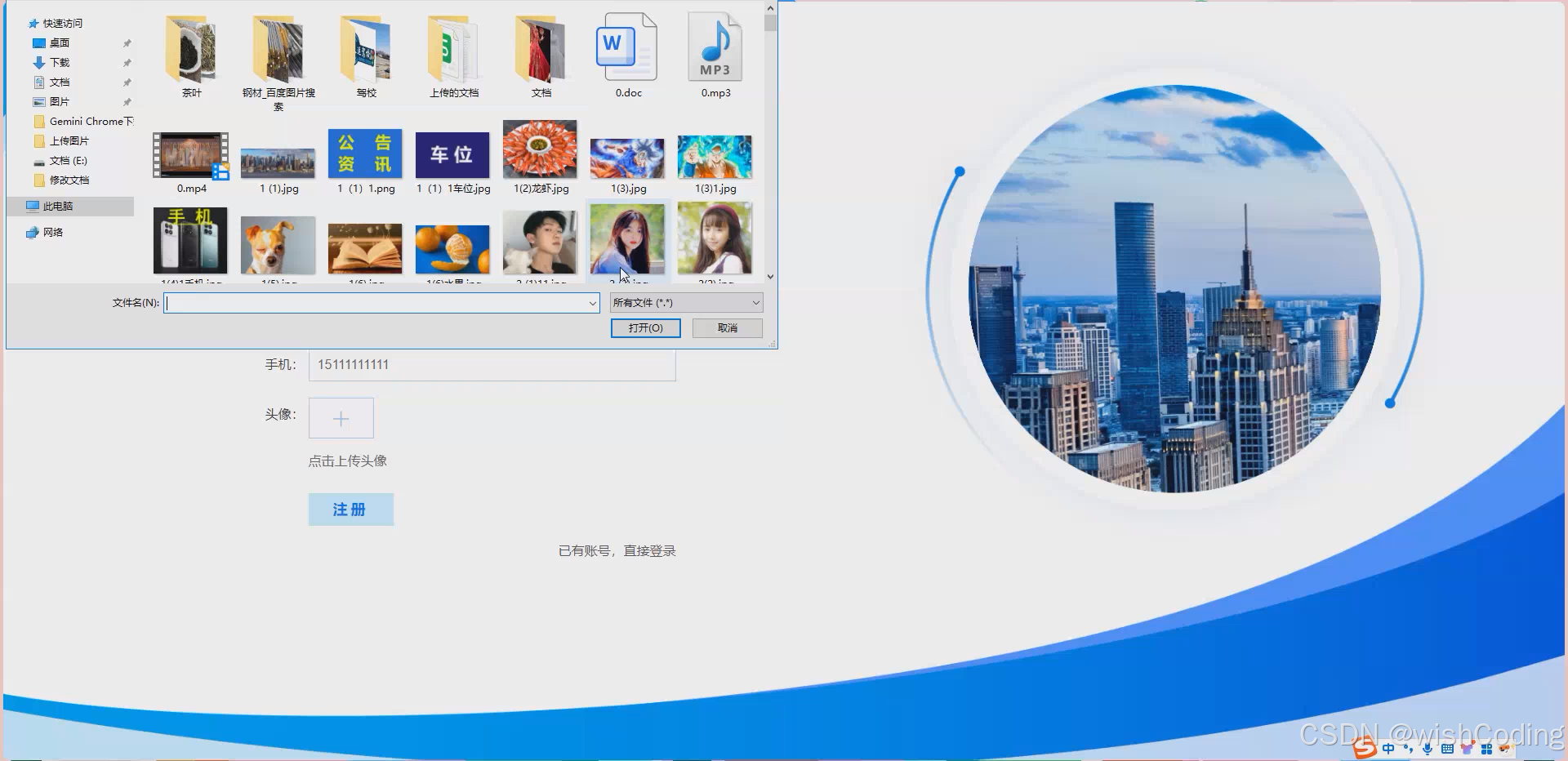1568x761 pixels.
Task: Click the Sogou voice input microphone icon
Action: pos(1429,747)
